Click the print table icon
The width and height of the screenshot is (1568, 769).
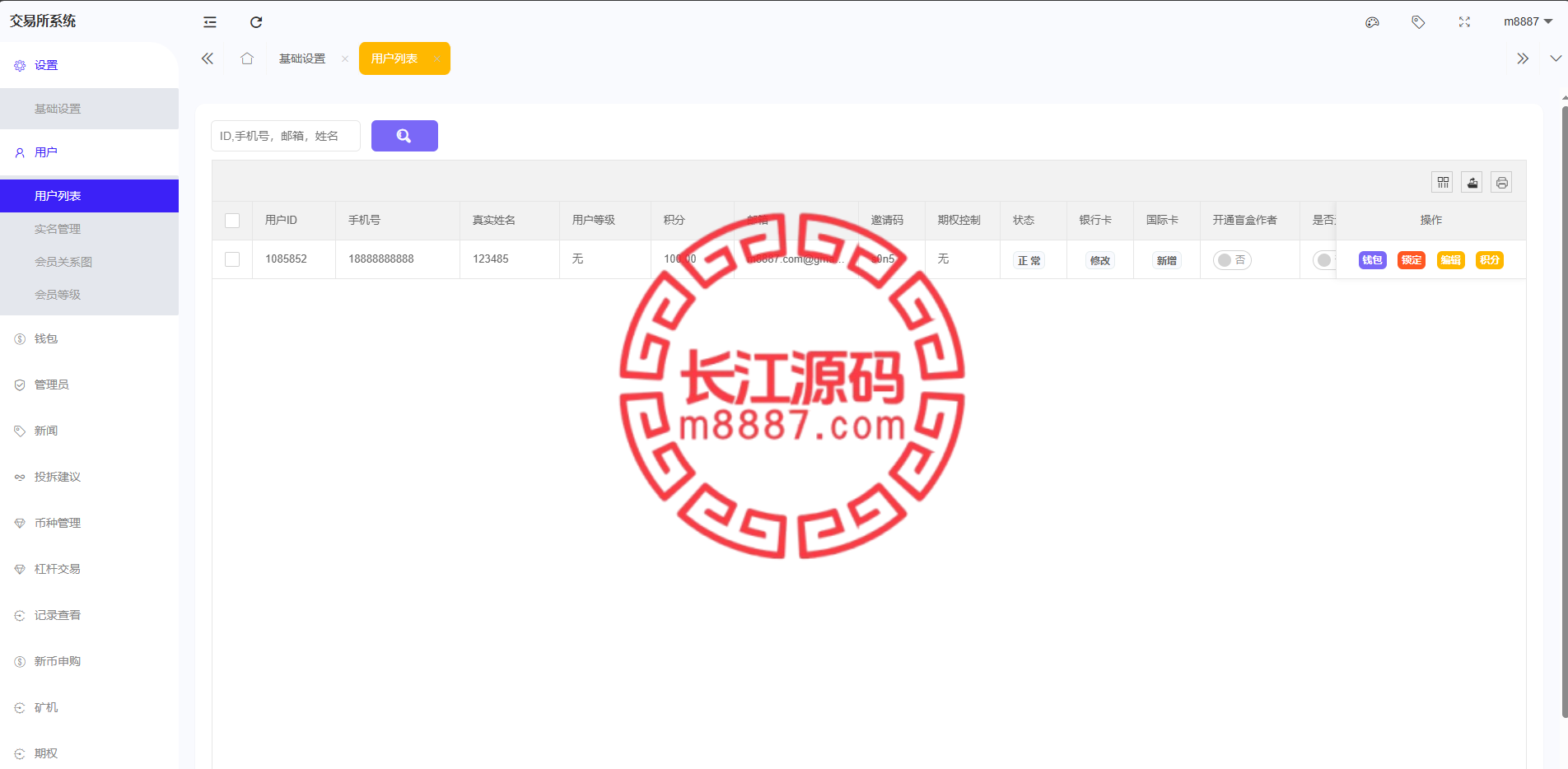[1501, 183]
